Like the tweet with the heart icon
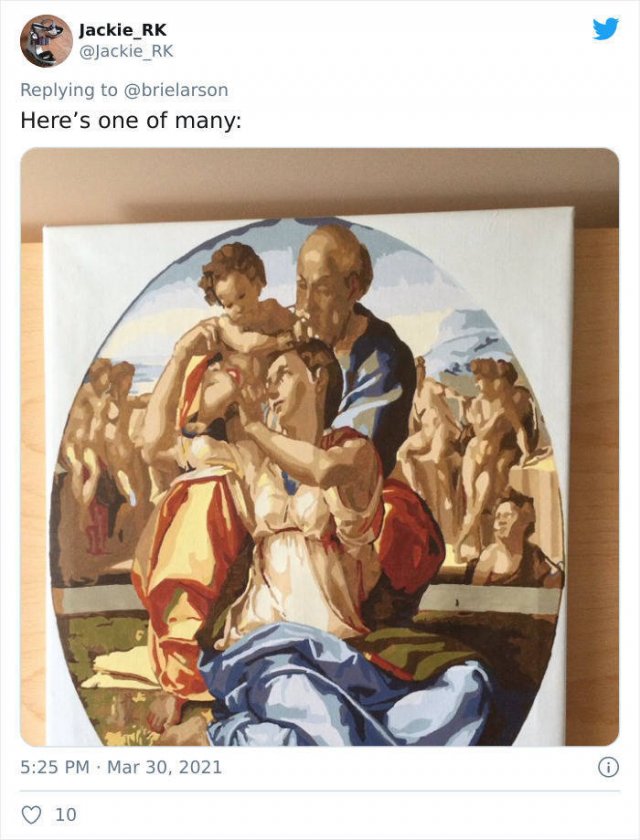The height and width of the screenshot is (840, 640). (31, 814)
